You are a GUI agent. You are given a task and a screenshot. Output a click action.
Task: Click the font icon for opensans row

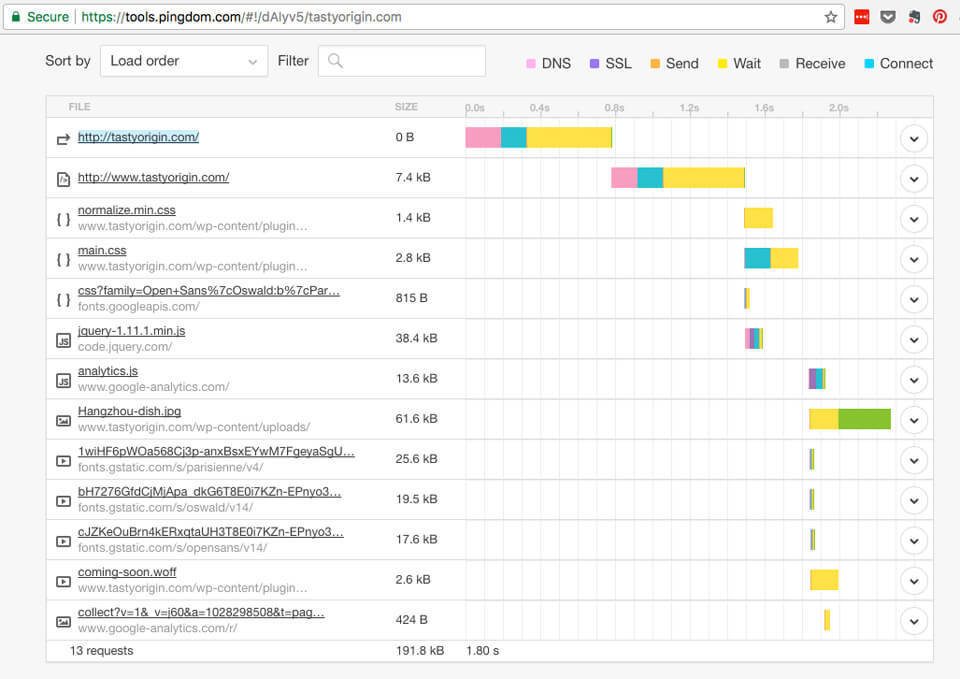coord(63,541)
